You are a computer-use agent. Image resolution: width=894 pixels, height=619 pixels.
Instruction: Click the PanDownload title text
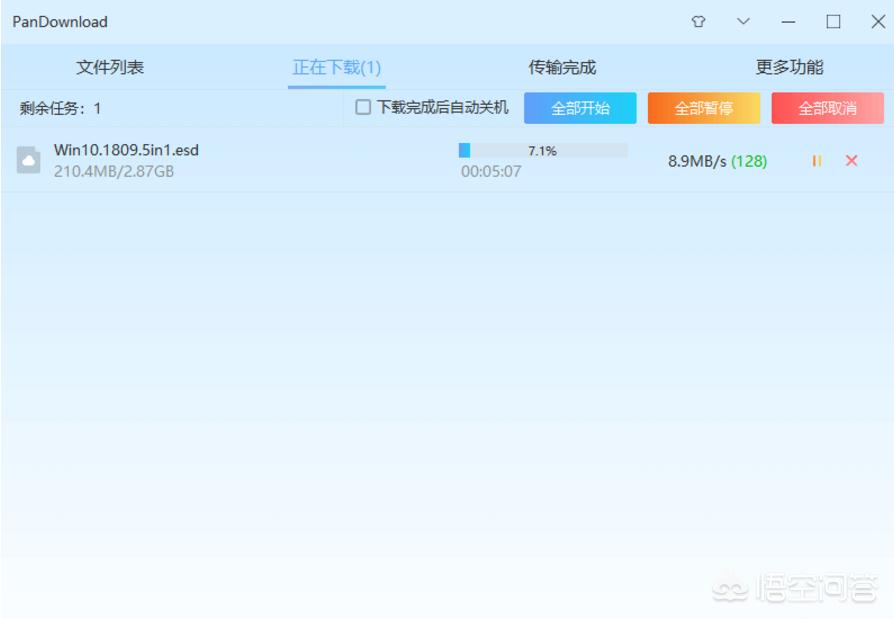point(60,22)
